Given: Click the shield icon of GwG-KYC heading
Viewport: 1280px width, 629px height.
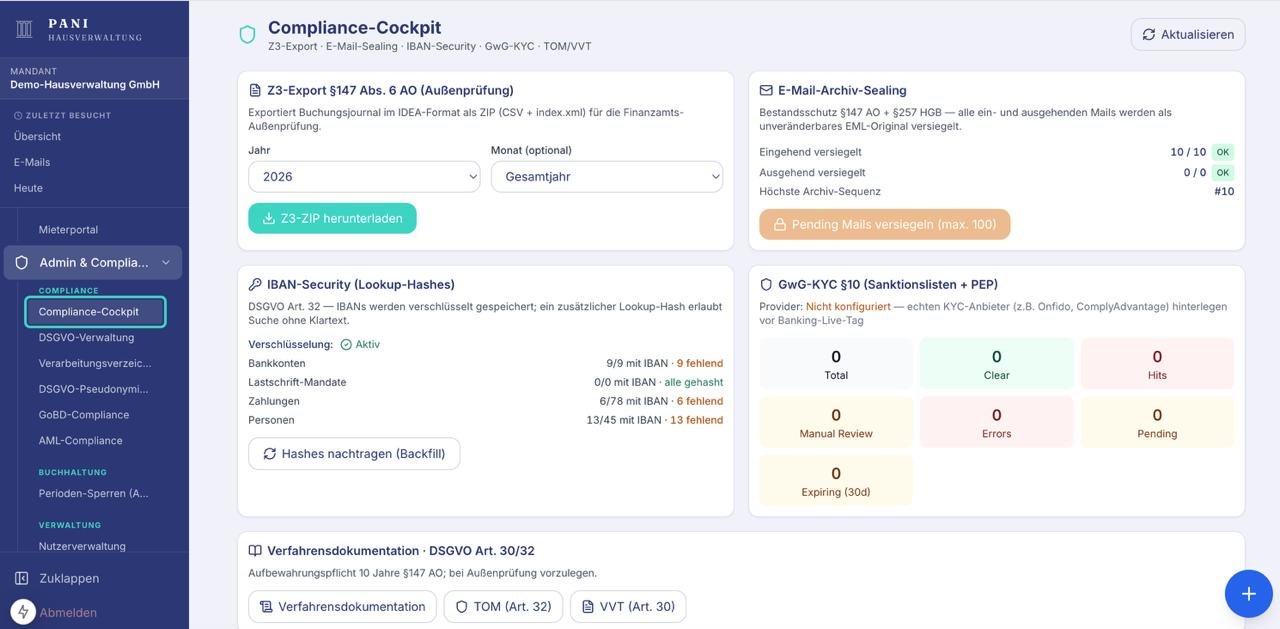Looking at the screenshot, I should click(766, 284).
